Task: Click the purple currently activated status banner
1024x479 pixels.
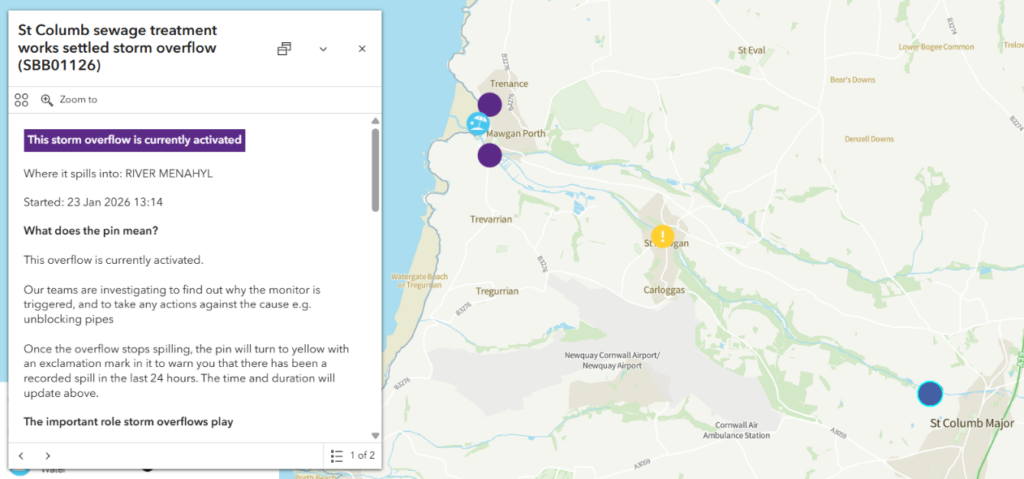Action: point(134,140)
